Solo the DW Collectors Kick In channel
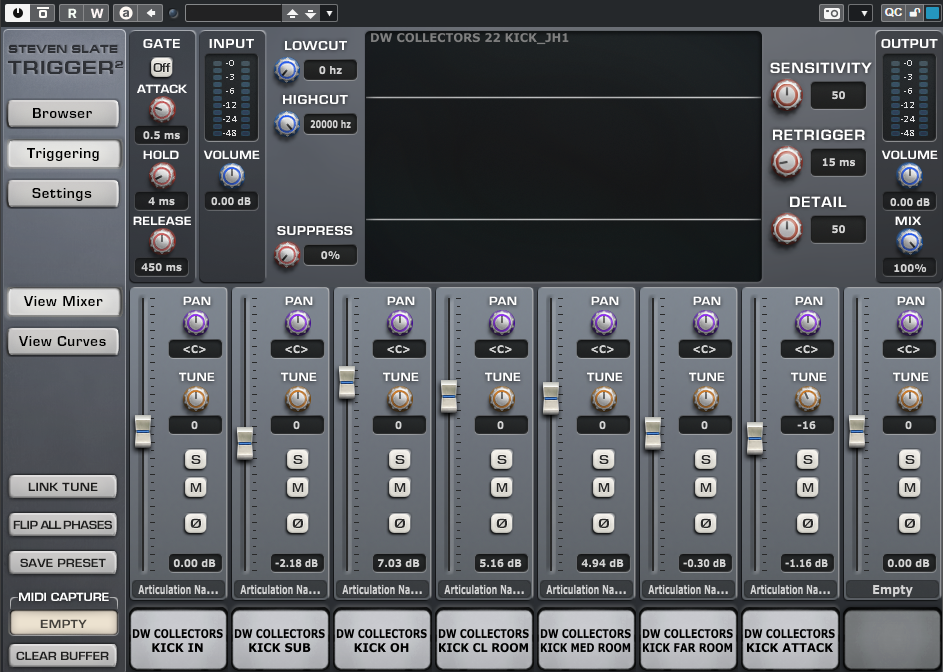 (x=195, y=460)
